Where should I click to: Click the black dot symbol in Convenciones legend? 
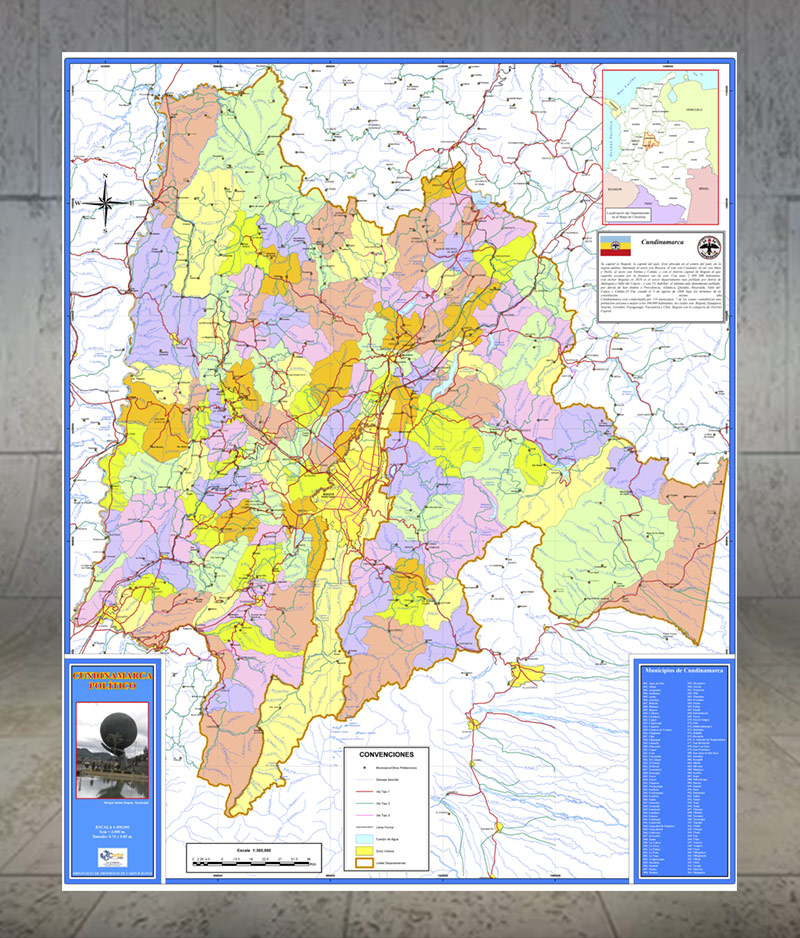363,768
